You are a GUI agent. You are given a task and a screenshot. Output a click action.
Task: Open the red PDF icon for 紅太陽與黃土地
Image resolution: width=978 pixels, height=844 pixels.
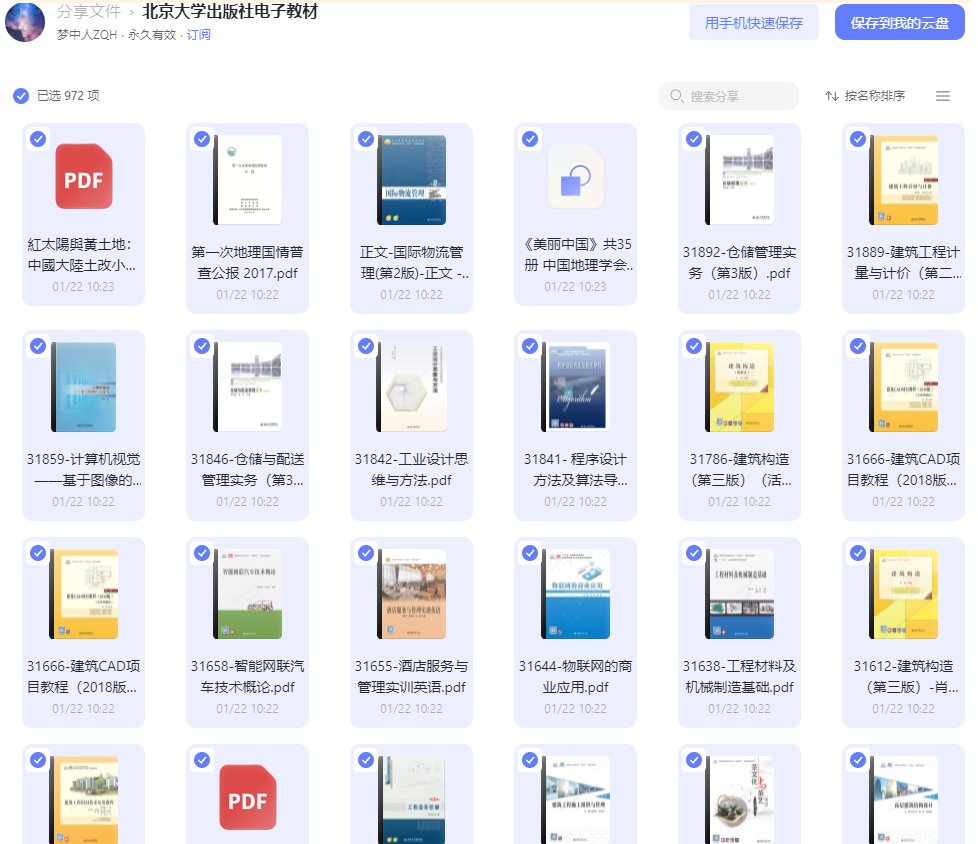click(x=84, y=177)
